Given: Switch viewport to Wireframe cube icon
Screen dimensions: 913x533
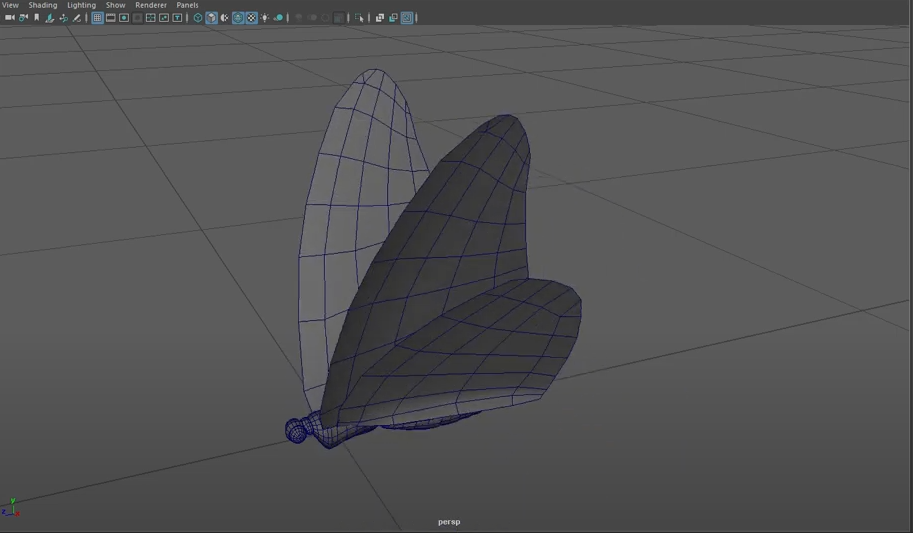Looking at the screenshot, I should [x=198, y=18].
